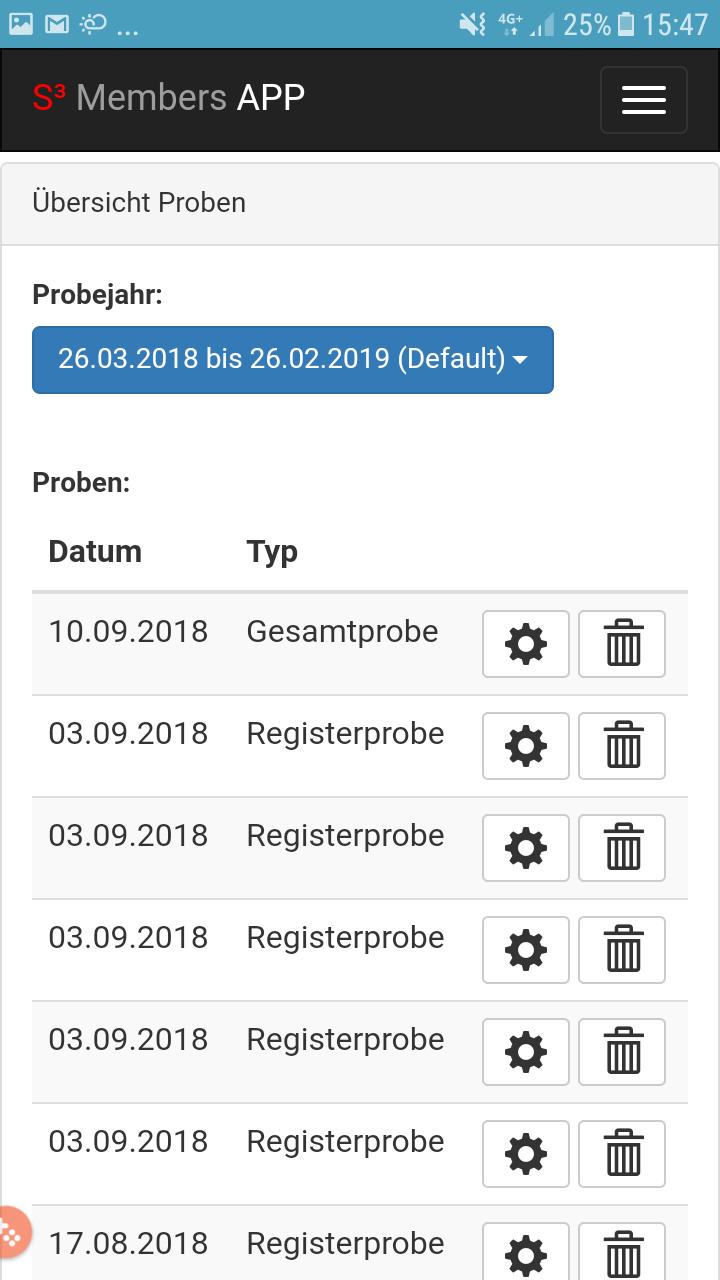The image size is (720, 1280).
Task: Delete the first 03.09.2018 Registerprobe
Action: (622, 746)
